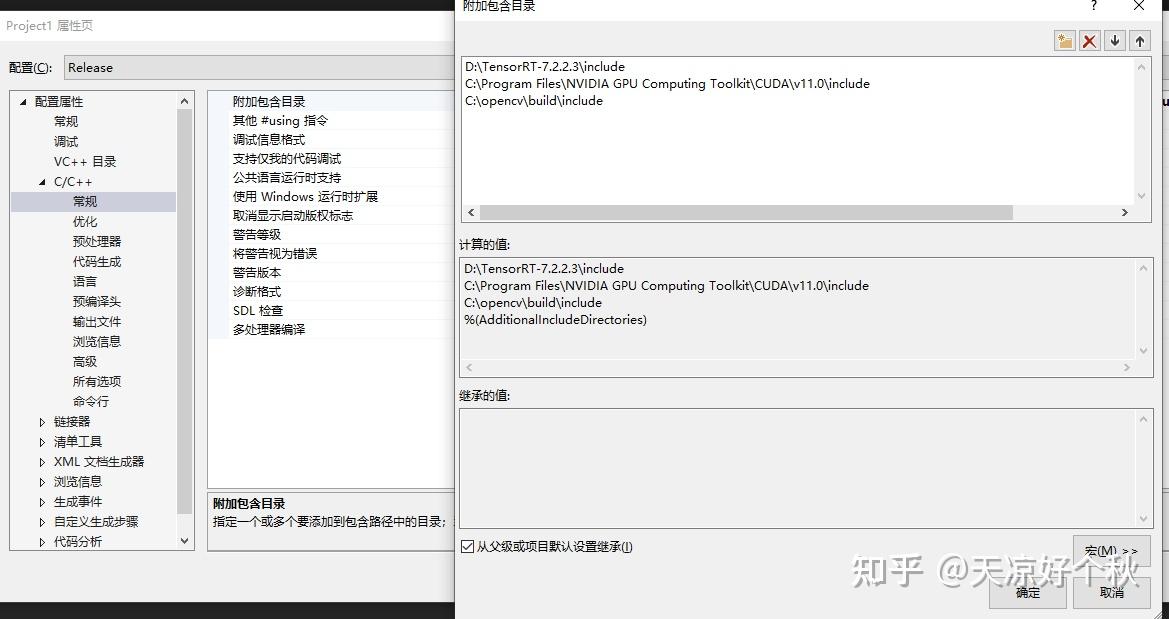
Task: Open the dialog help via question mark
Action: pos(1093,8)
